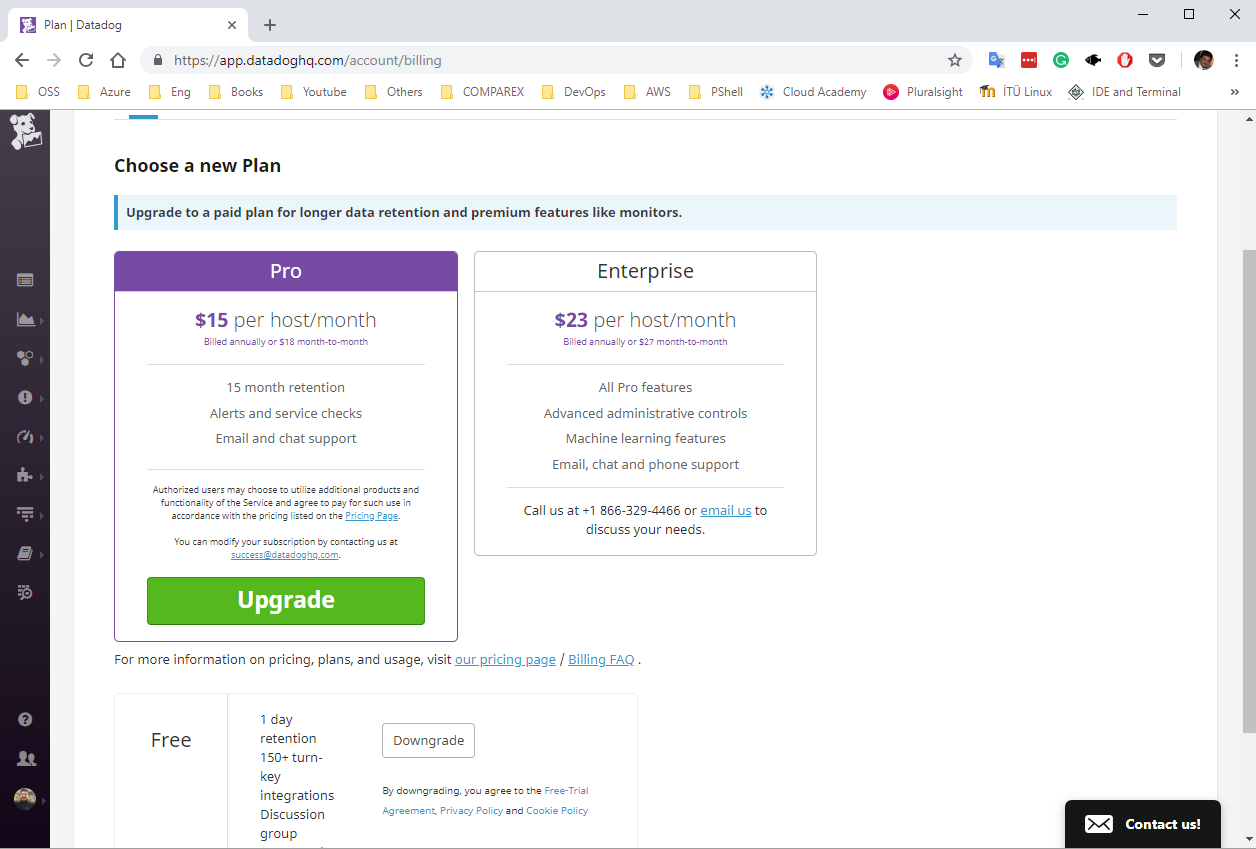Open the COMPAREX bookmark folder
The image size is (1256, 849).
pyautogui.click(x=482, y=92)
